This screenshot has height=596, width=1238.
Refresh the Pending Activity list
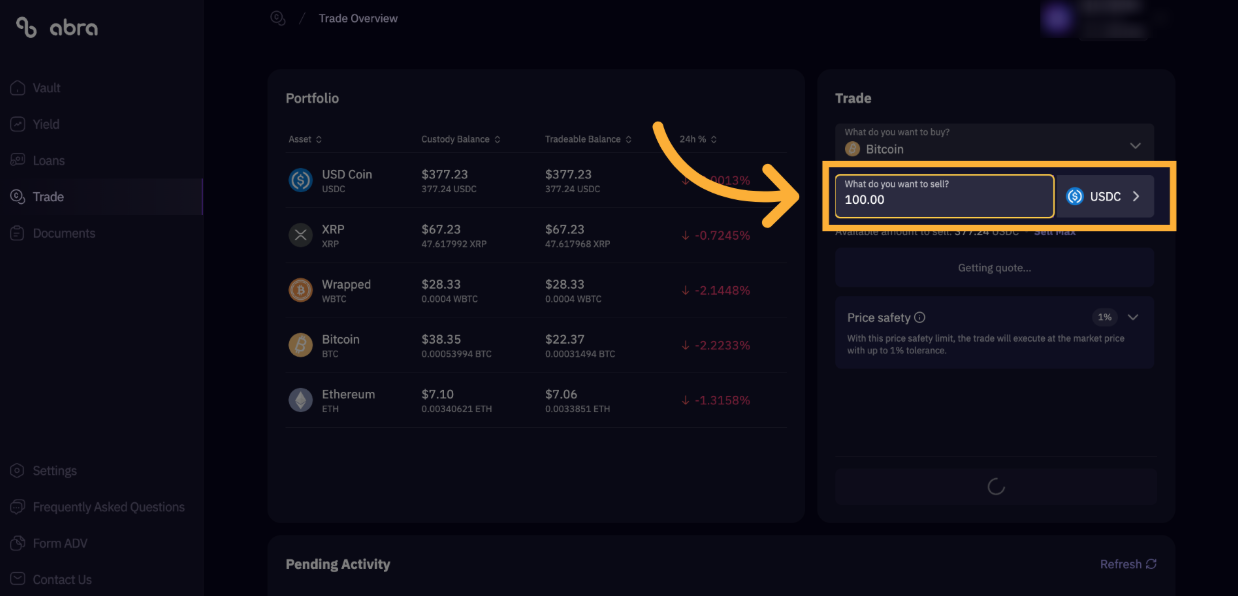click(x=1128, y=564)
